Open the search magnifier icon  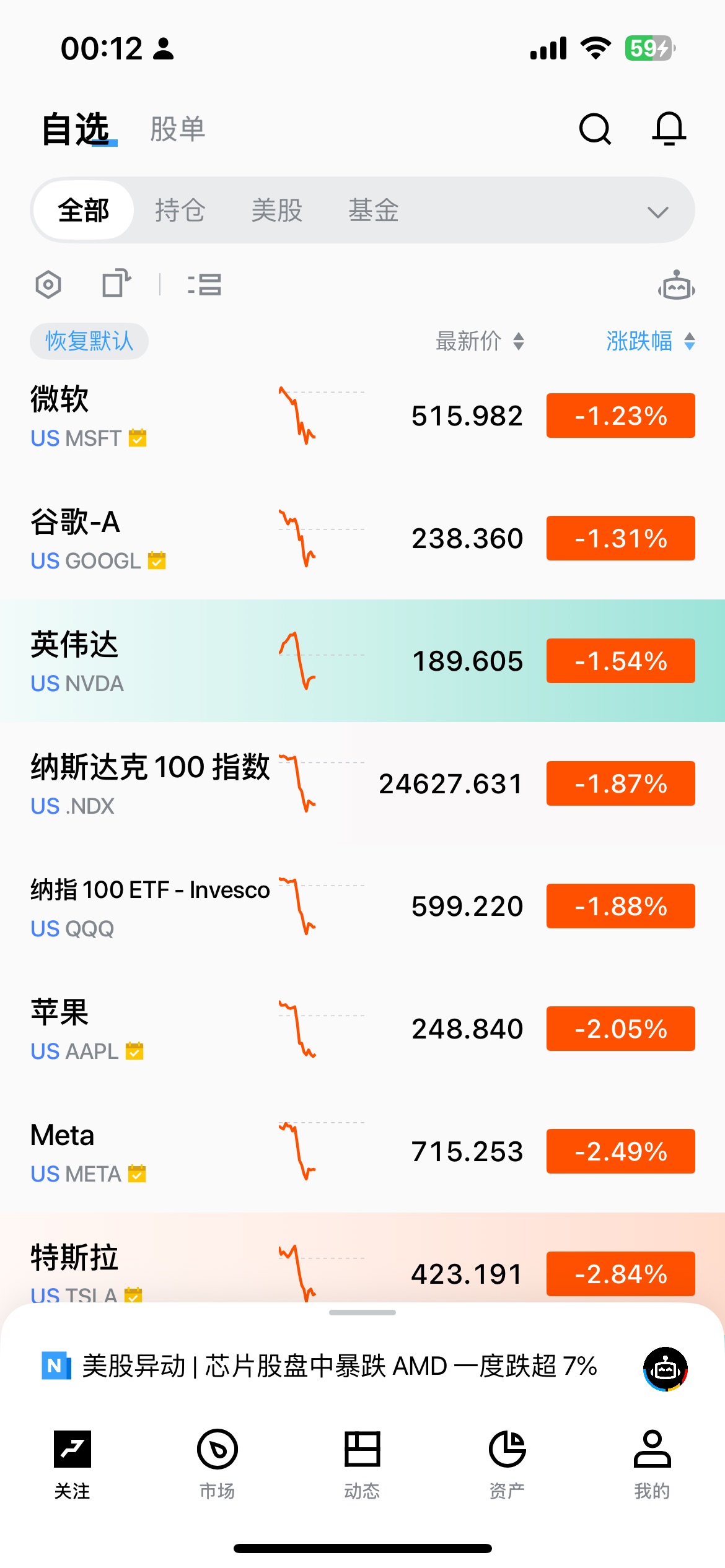[x=595, y=129]
